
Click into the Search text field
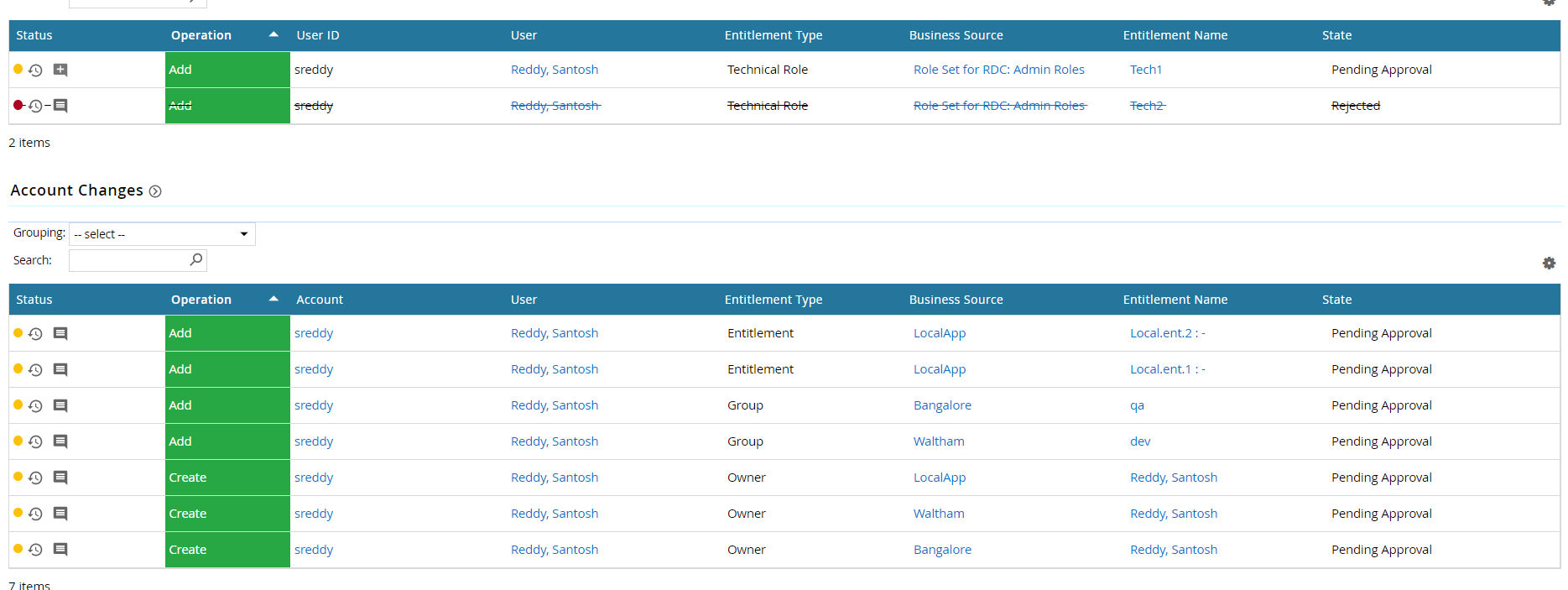click(128, 261)
